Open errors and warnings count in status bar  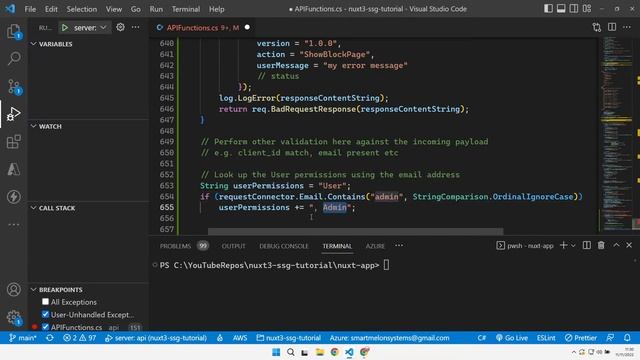[x=80, y=338]
